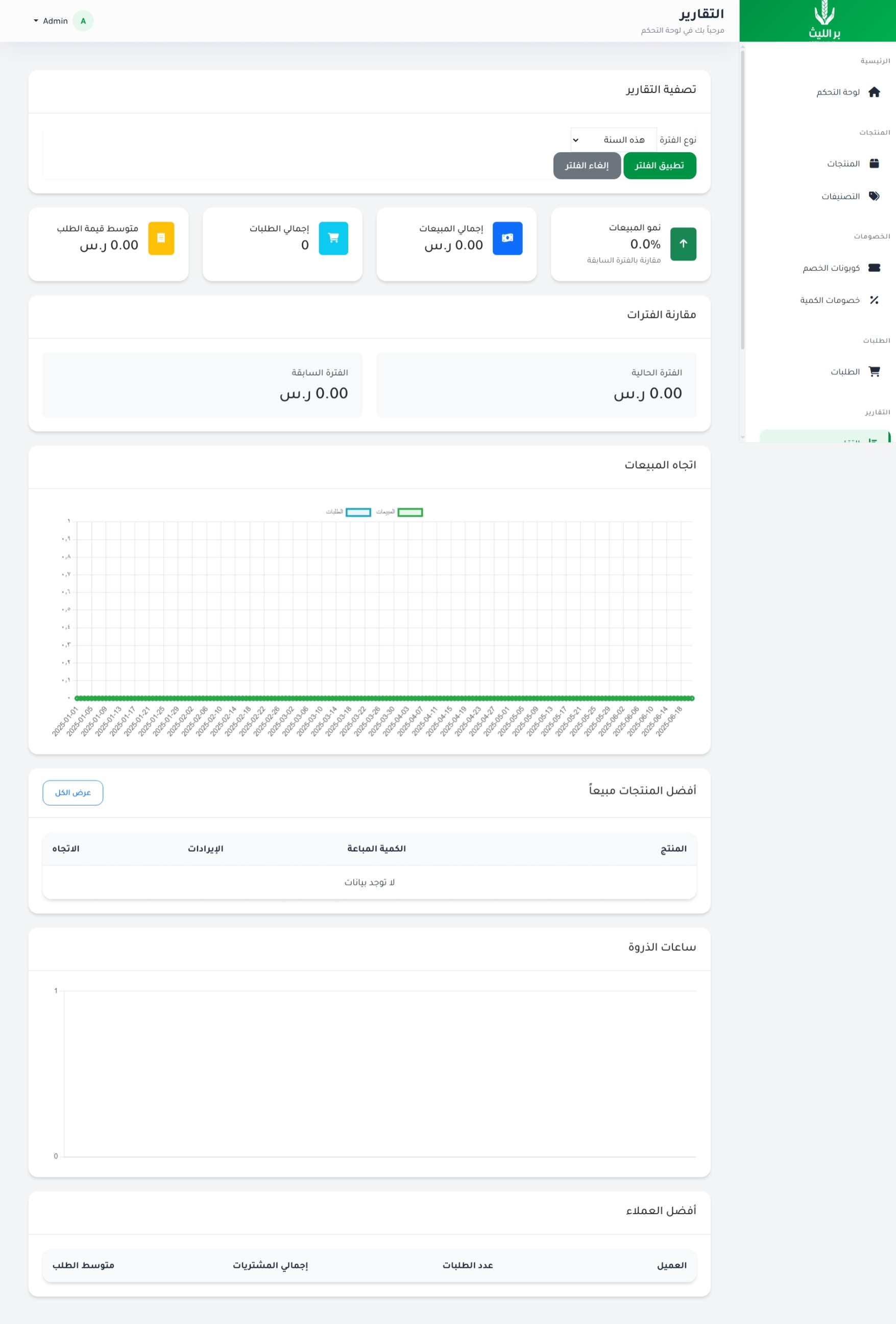Toggle the المبيعات series in chart legend
Image resolution: width=896 pixels, height=1324 pixels.
click(x=399, y=512)
